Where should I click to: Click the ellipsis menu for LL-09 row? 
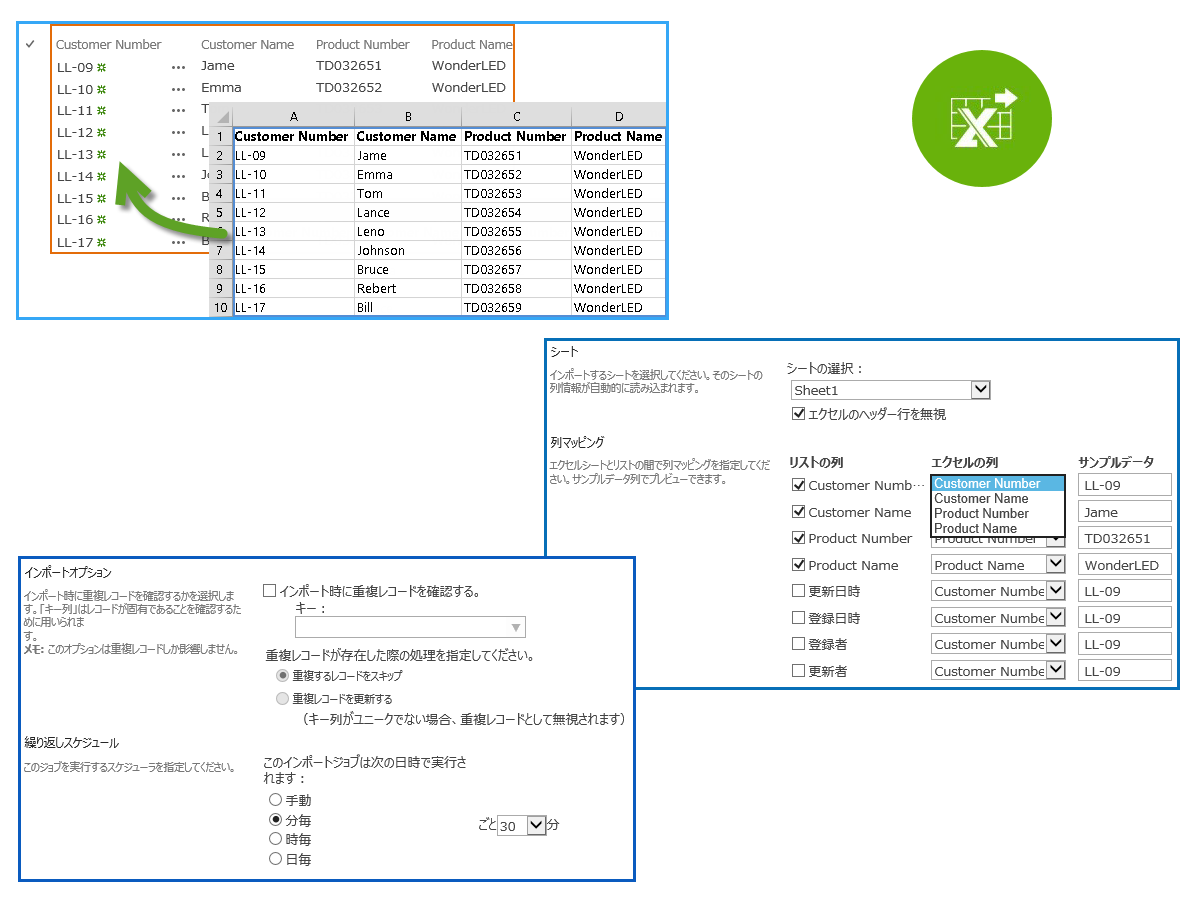pyautogui.click(x=178, y=67)
